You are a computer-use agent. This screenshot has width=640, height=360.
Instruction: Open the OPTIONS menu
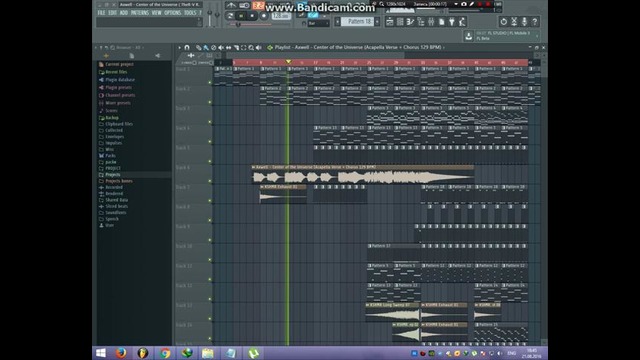pos(173,13)
